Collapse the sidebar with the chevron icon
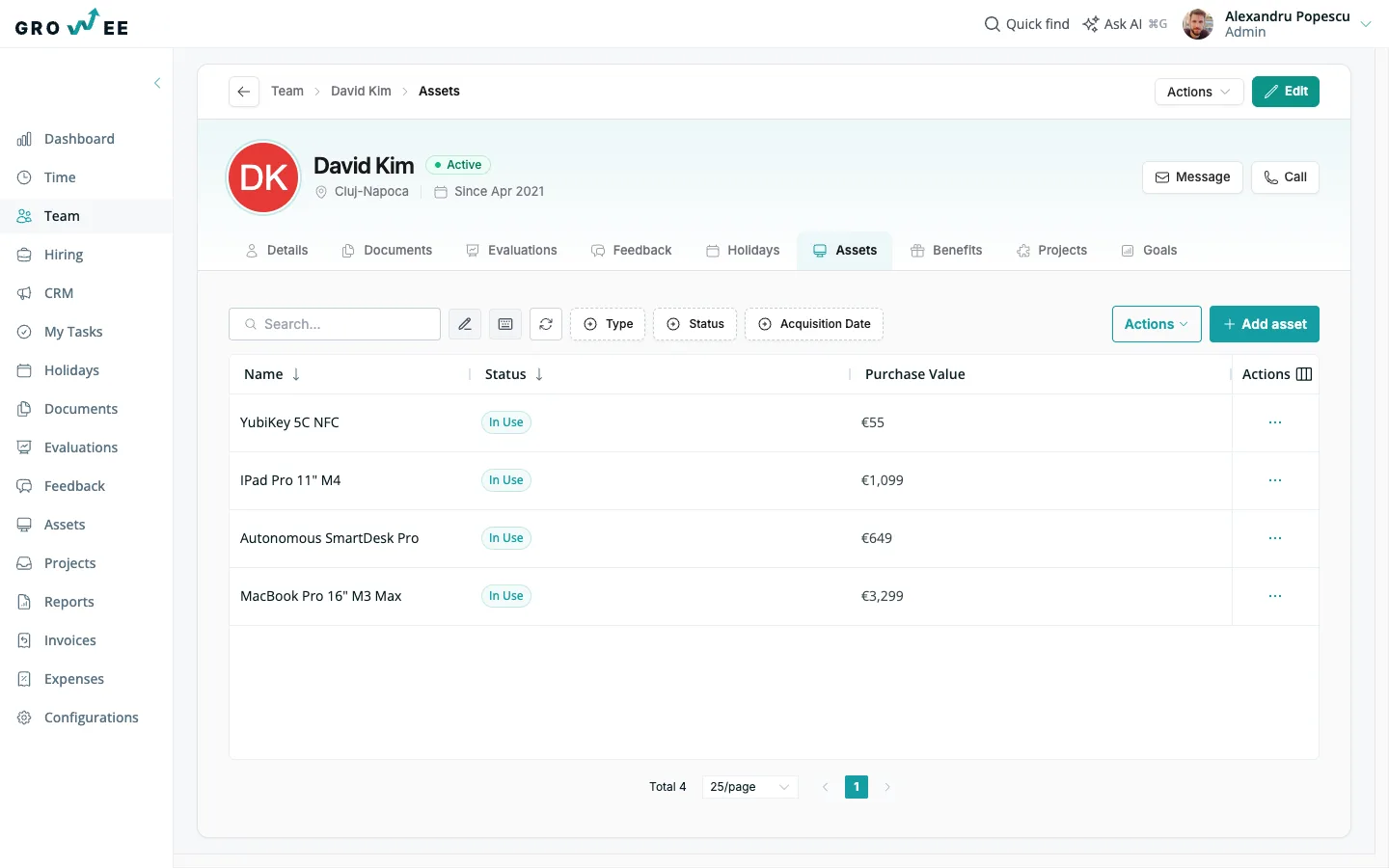The width and height of the screenshot is (1389, 868). [157, 83]
